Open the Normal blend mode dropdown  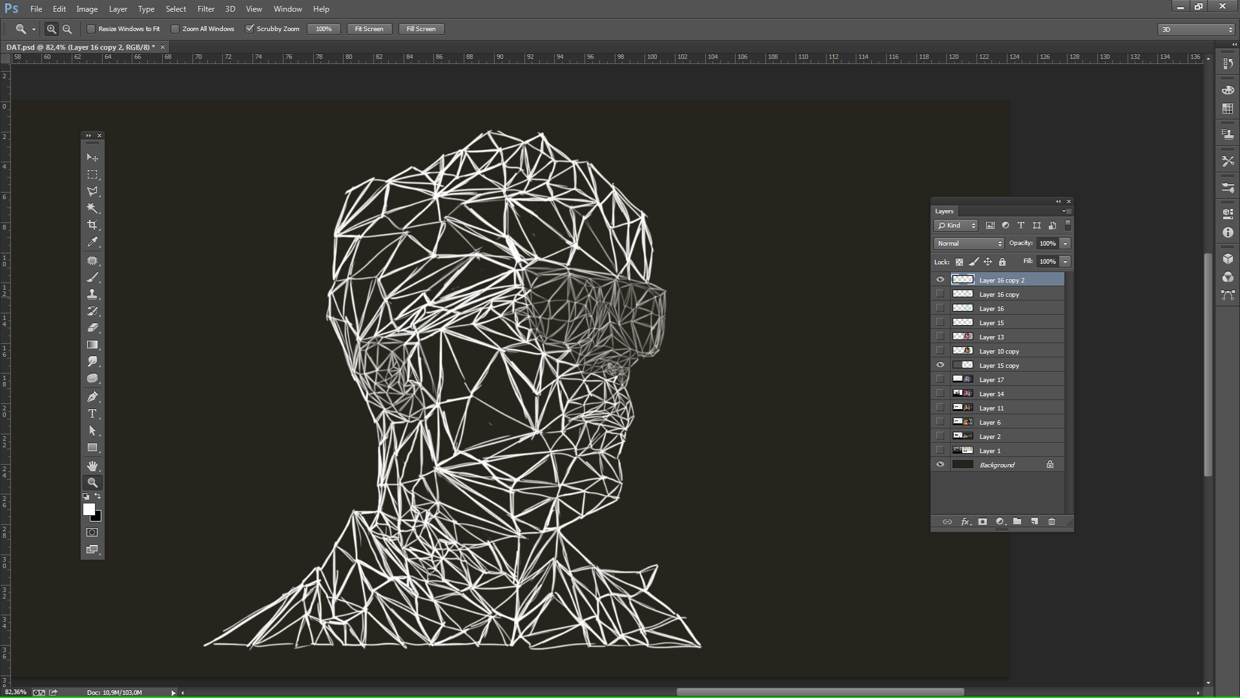click(968, 243)
